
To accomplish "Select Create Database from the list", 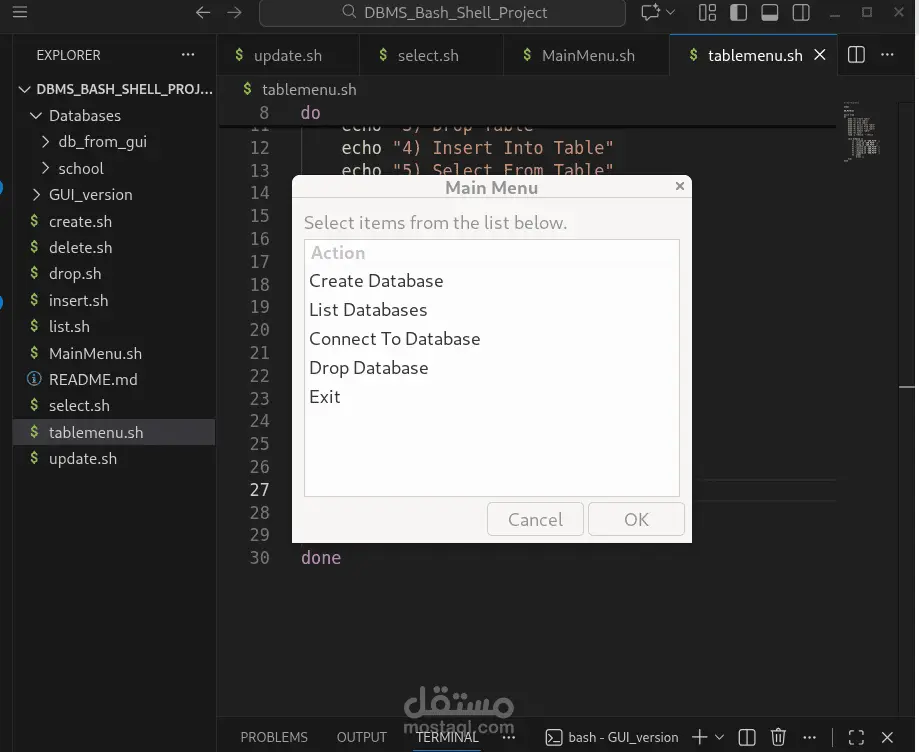I will coord(376,281).
